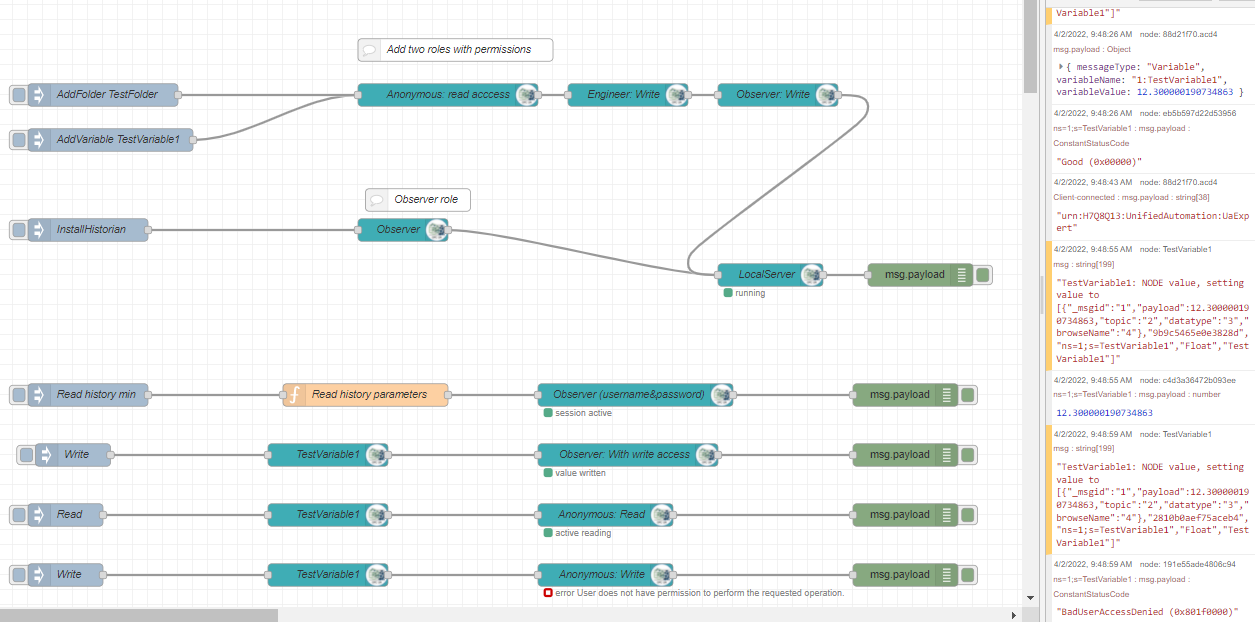Toggle the debug node after LocalServer
Image resolution: width=1255 pixels, height=622 pixels.
pos(981,274)
